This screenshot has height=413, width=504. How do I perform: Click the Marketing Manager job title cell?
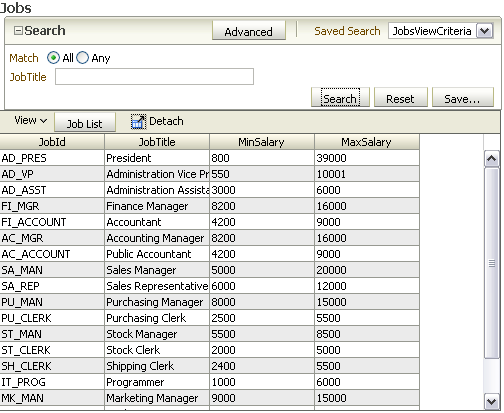pyautogui.click(x=157, y=398)
